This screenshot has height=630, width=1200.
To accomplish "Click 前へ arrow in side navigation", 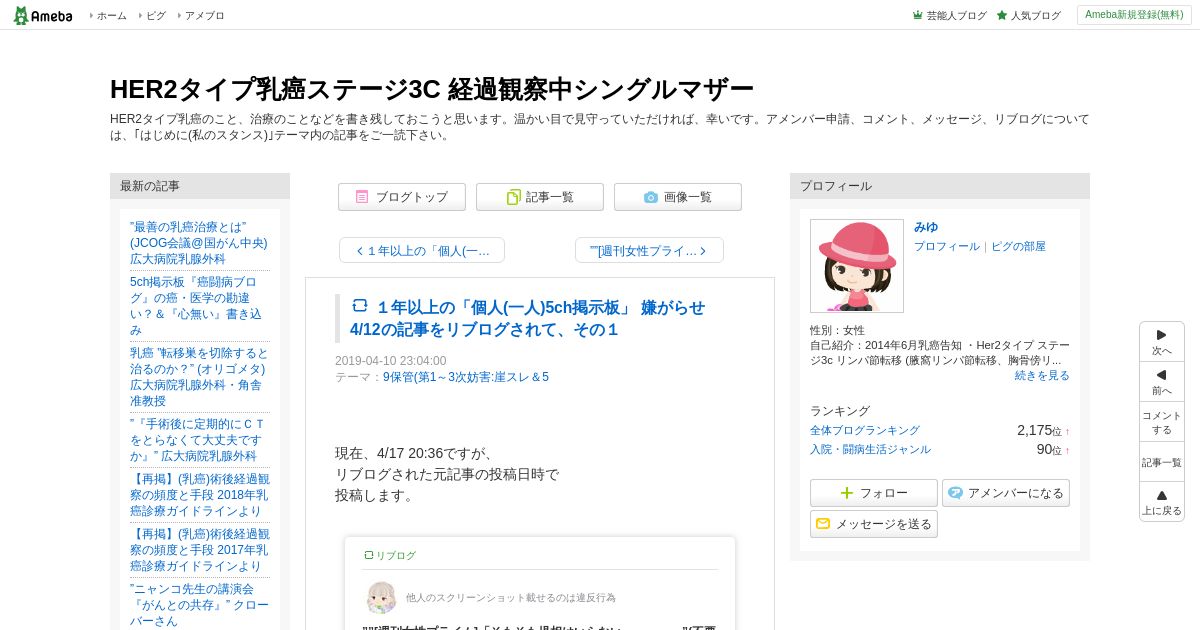I will click(1162, 381).
